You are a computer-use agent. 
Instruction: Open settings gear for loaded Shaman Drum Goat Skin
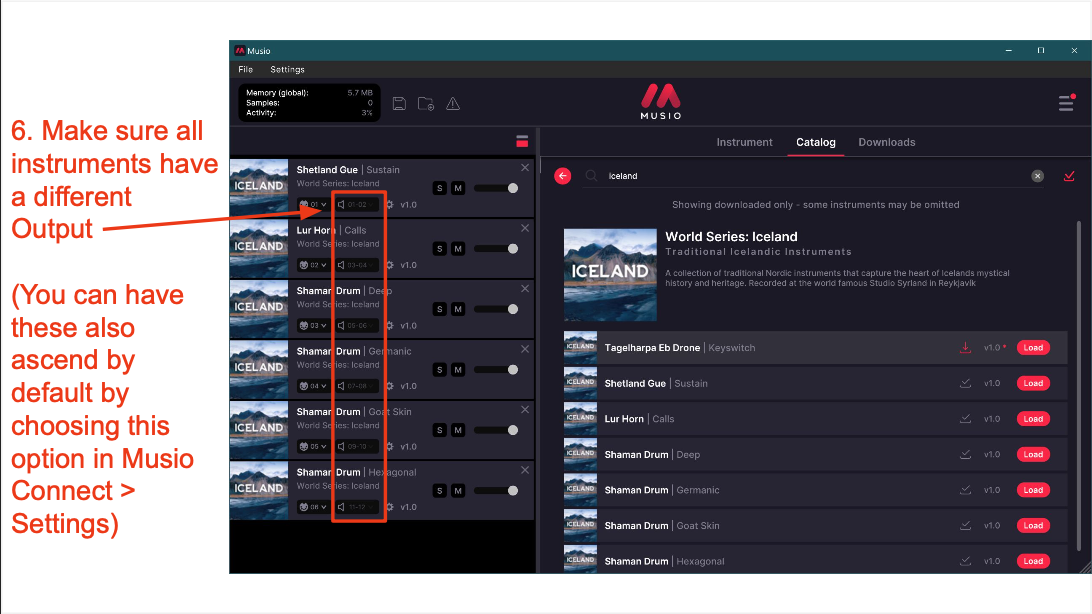coord(390,447)
